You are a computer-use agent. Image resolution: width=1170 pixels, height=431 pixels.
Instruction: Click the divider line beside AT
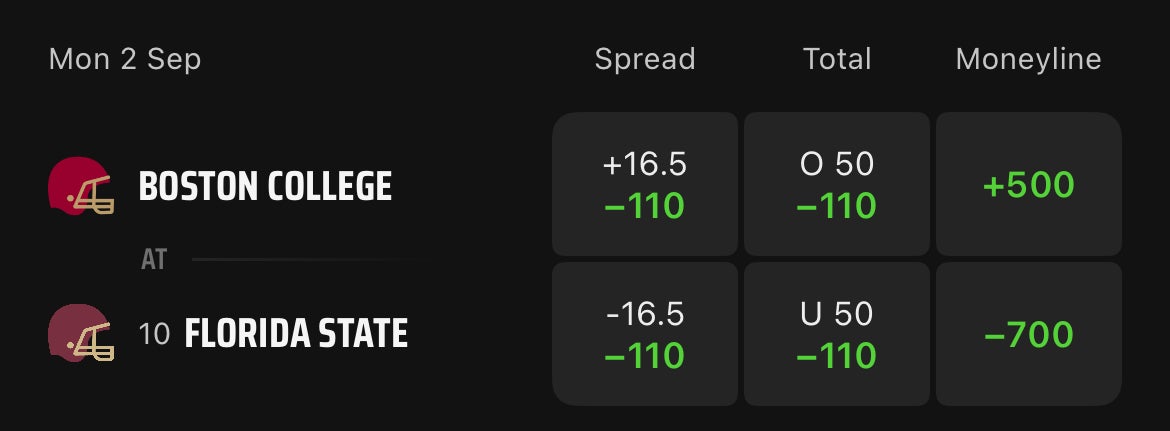pos(300,260)
